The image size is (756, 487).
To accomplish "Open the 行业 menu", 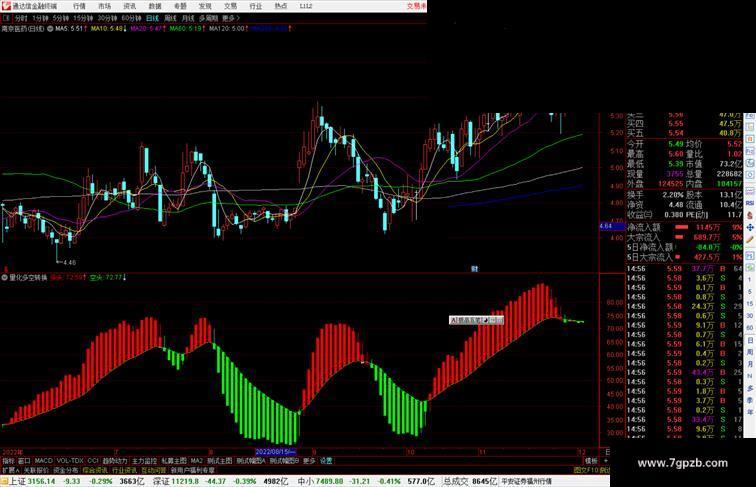I will click(x=256, y=6).
